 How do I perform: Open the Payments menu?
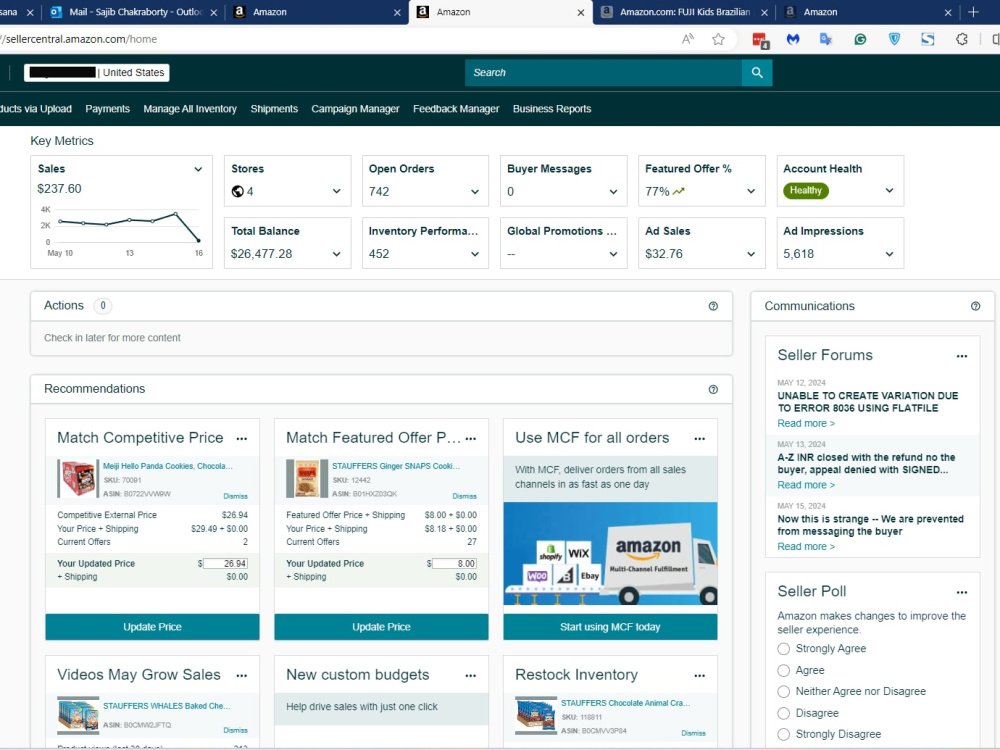coord(107,109)
